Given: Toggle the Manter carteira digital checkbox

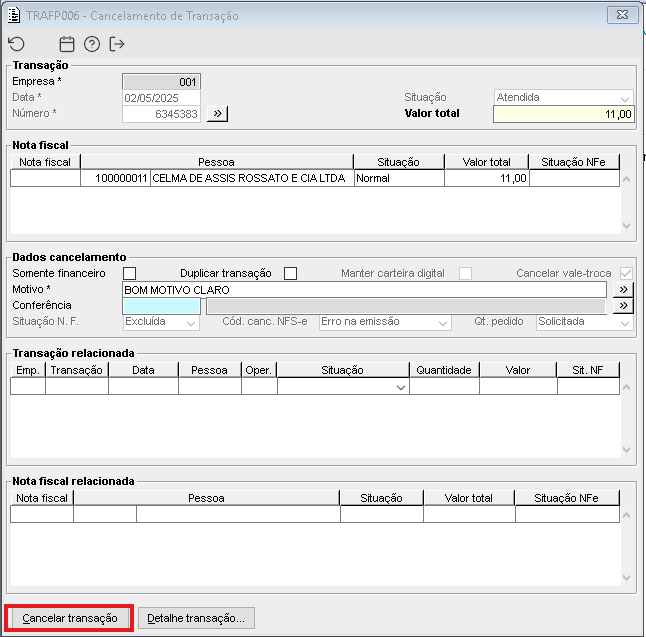Looking at the screenshot, I should pos(465,273).
